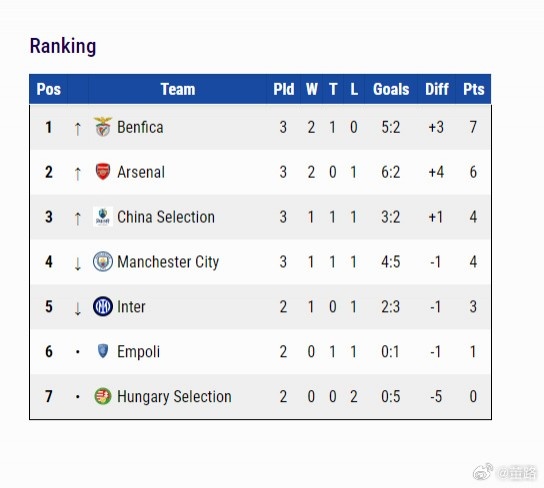Click the Diff column header

[437, 89]
